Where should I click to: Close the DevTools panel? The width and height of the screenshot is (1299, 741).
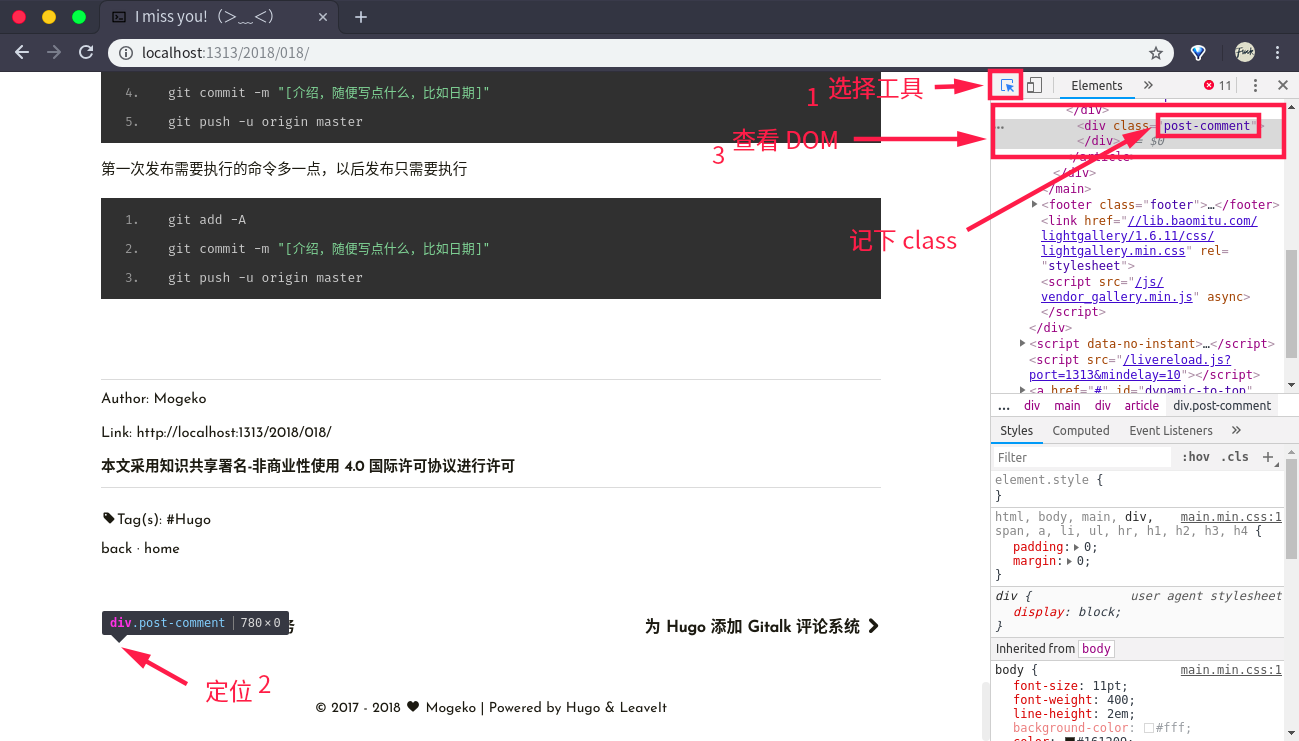point(1283,86)
